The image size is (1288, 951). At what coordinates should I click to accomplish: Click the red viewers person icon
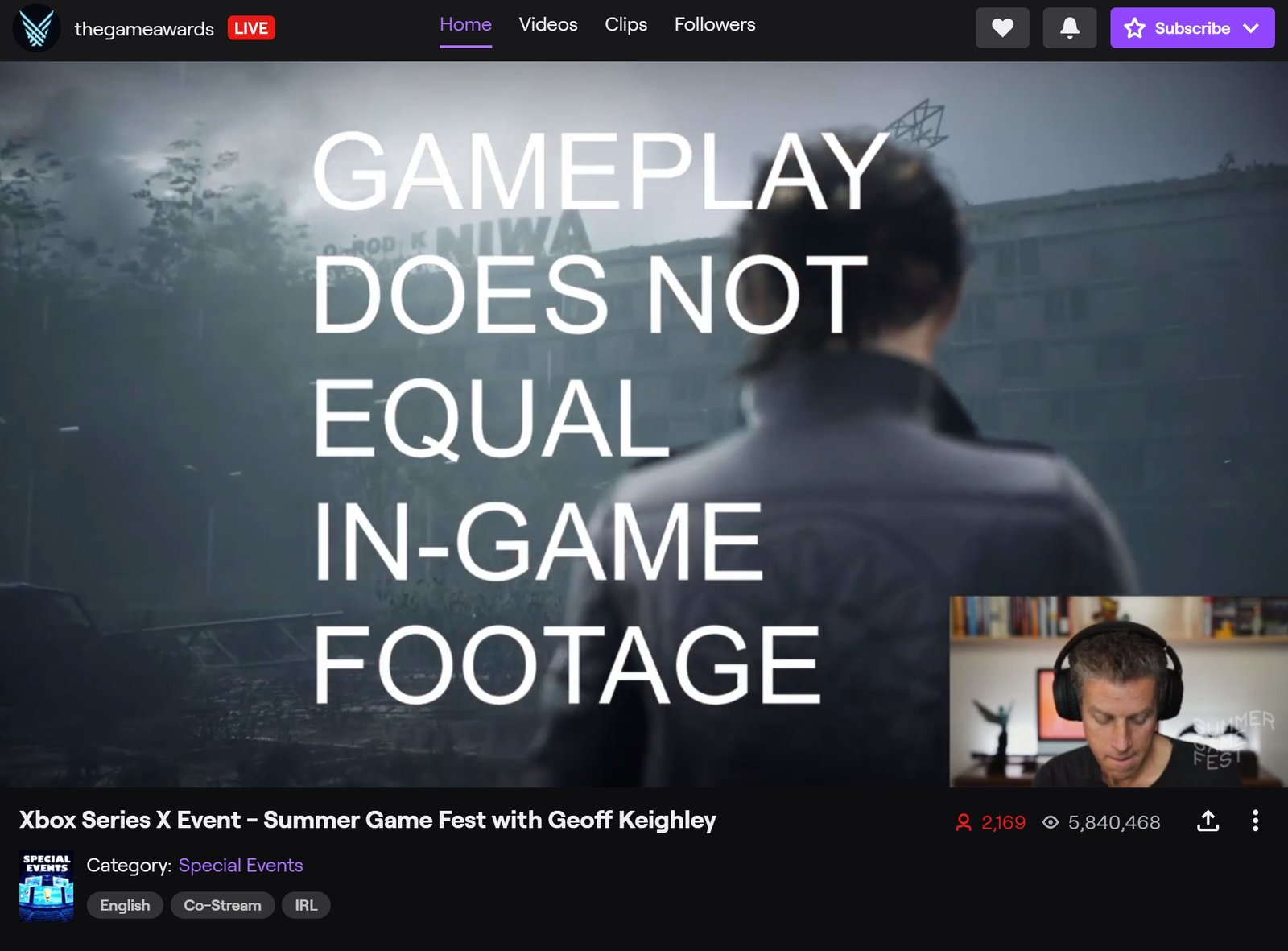964,822
